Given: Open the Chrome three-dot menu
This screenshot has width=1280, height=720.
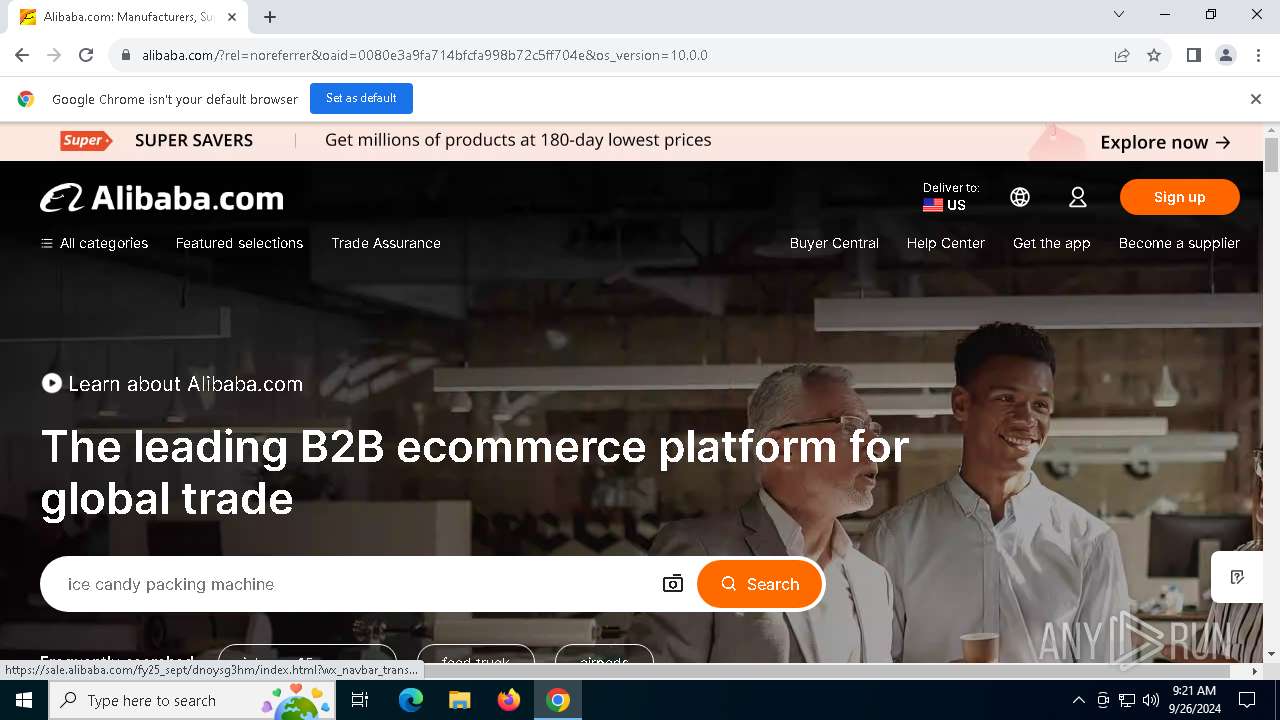Looking at the screenshot, I should pos(1257,55).
